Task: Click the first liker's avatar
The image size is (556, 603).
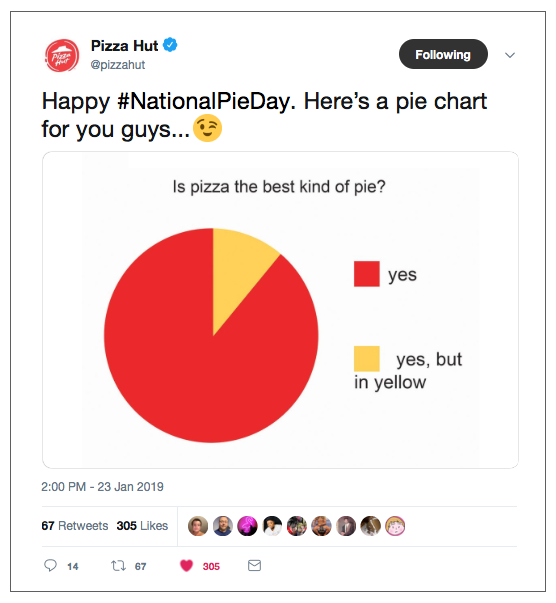Action: click(x=198, y=526)
